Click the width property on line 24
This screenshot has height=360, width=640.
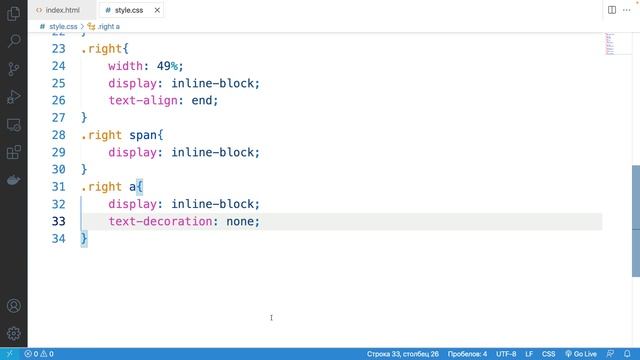(x=125, y=66)
